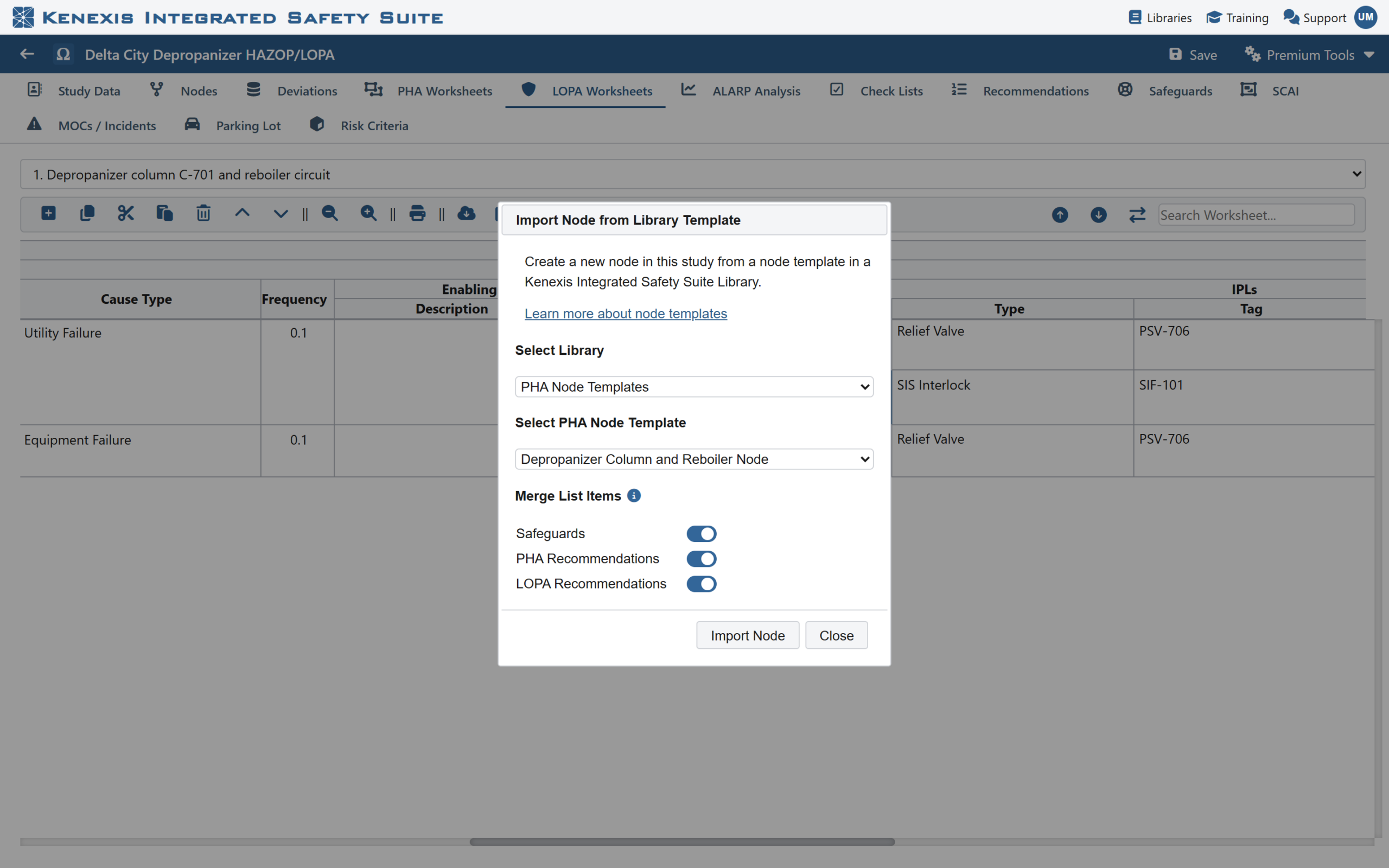Open the Parking Lot tab

(232, 125)
